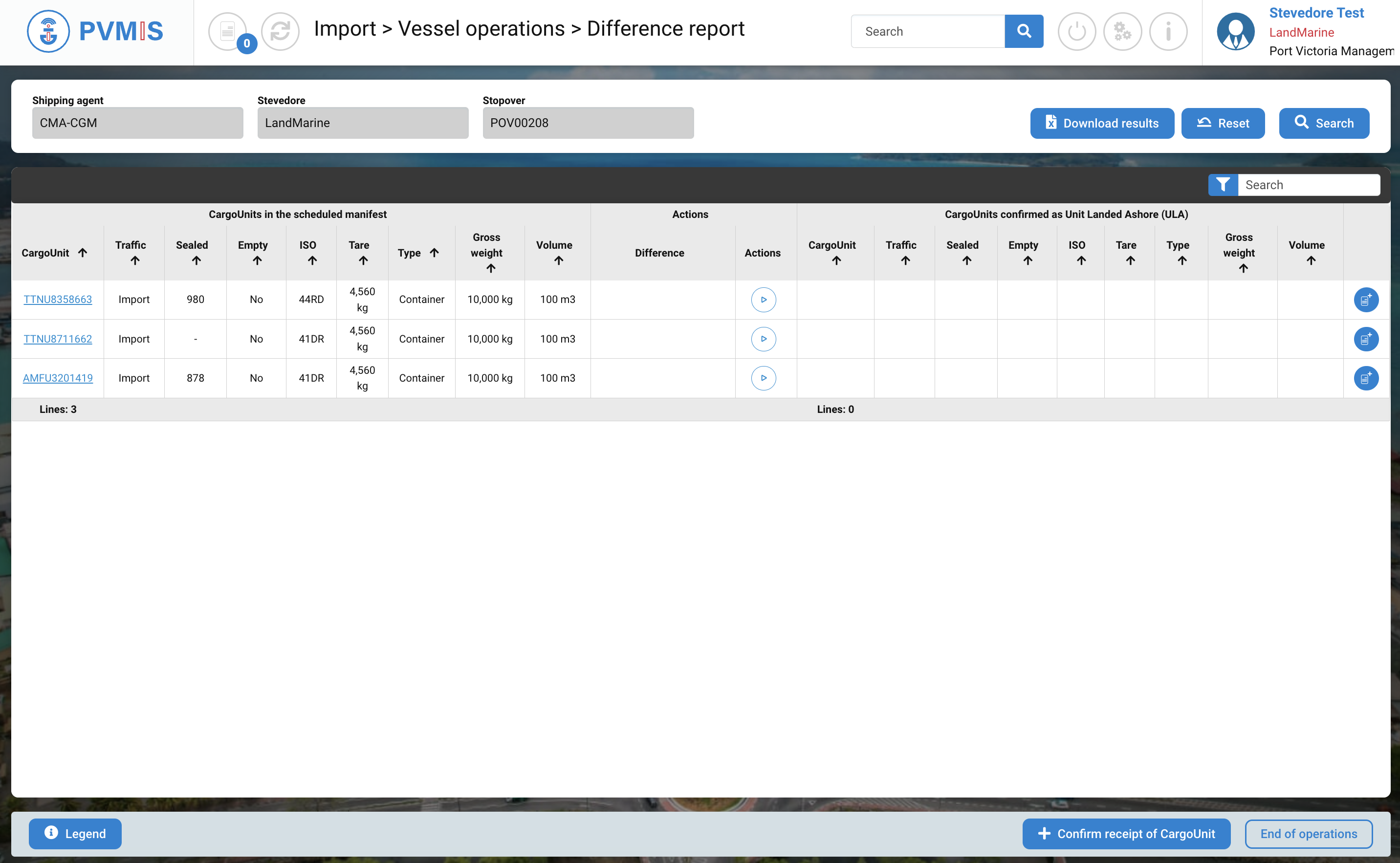Click the info icon in header
Image resolution: width=1400 pixels, height=863 pixels.
pyautogui.click(x=1168, y=31)
